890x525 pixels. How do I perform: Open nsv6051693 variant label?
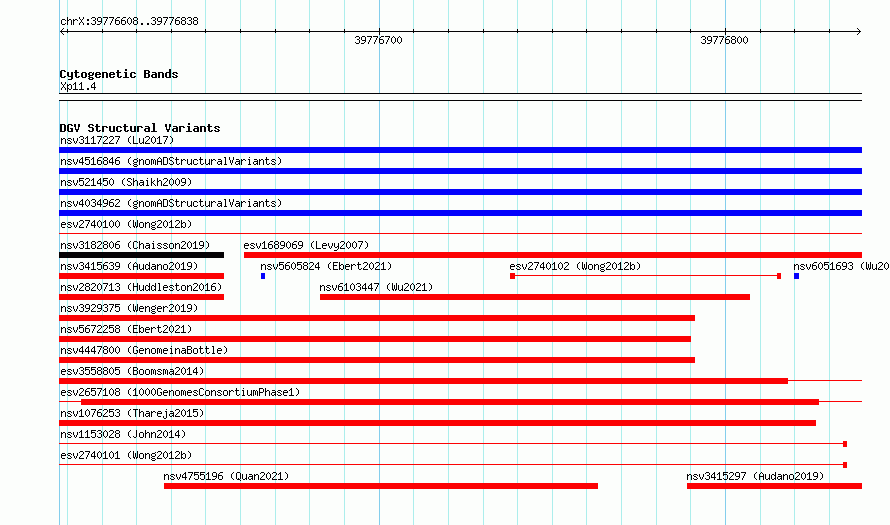tap(841, 266)
